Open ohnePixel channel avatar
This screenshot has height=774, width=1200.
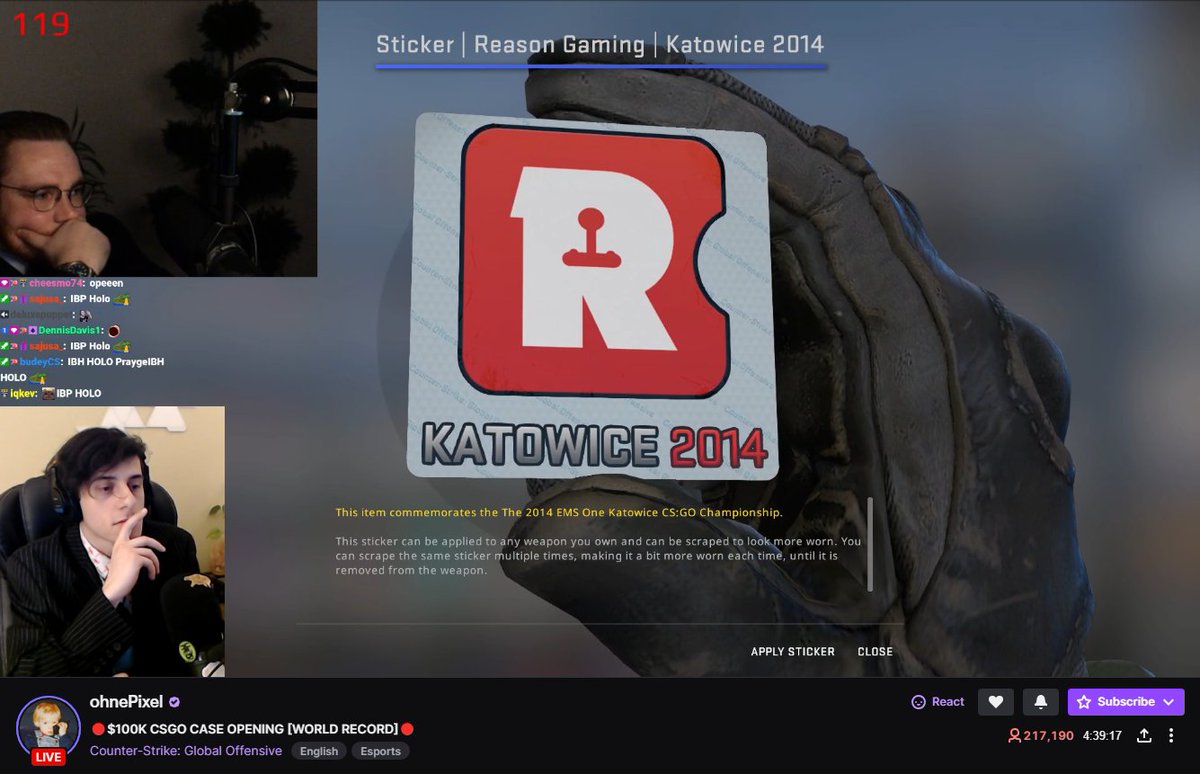[48, 726]
